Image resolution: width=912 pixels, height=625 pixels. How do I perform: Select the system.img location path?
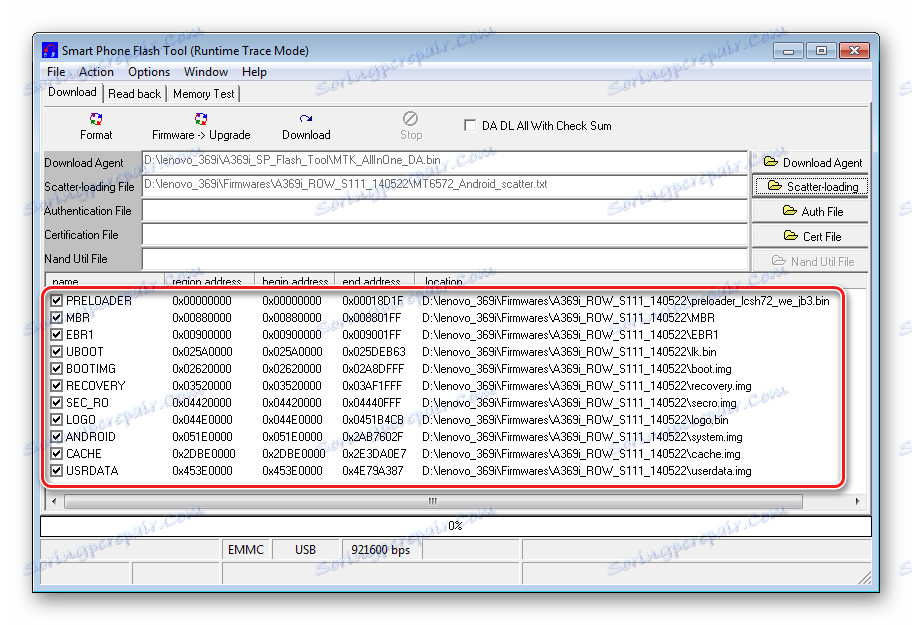pos(582,437)
